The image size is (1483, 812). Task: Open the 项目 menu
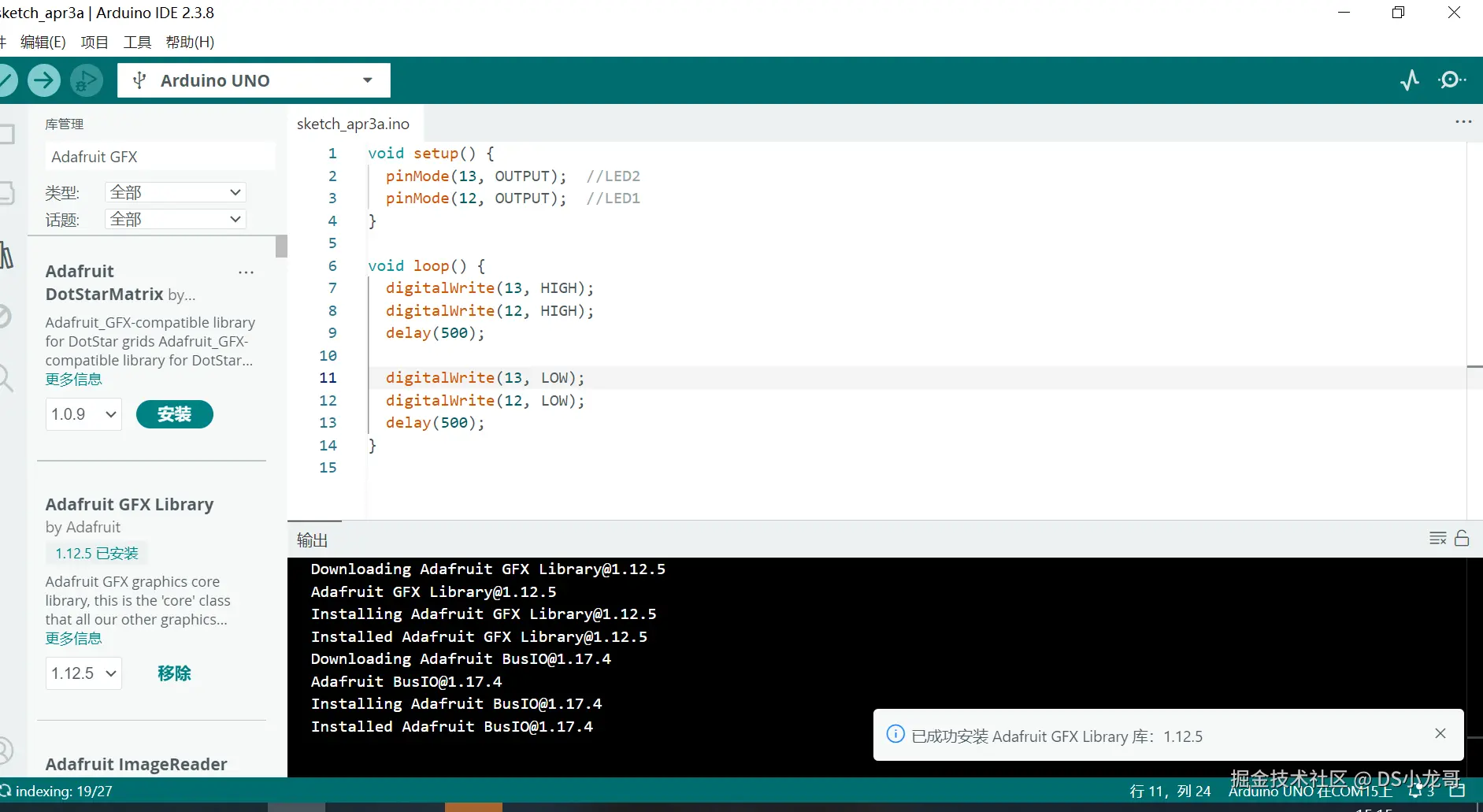click(x=95, y=42)
